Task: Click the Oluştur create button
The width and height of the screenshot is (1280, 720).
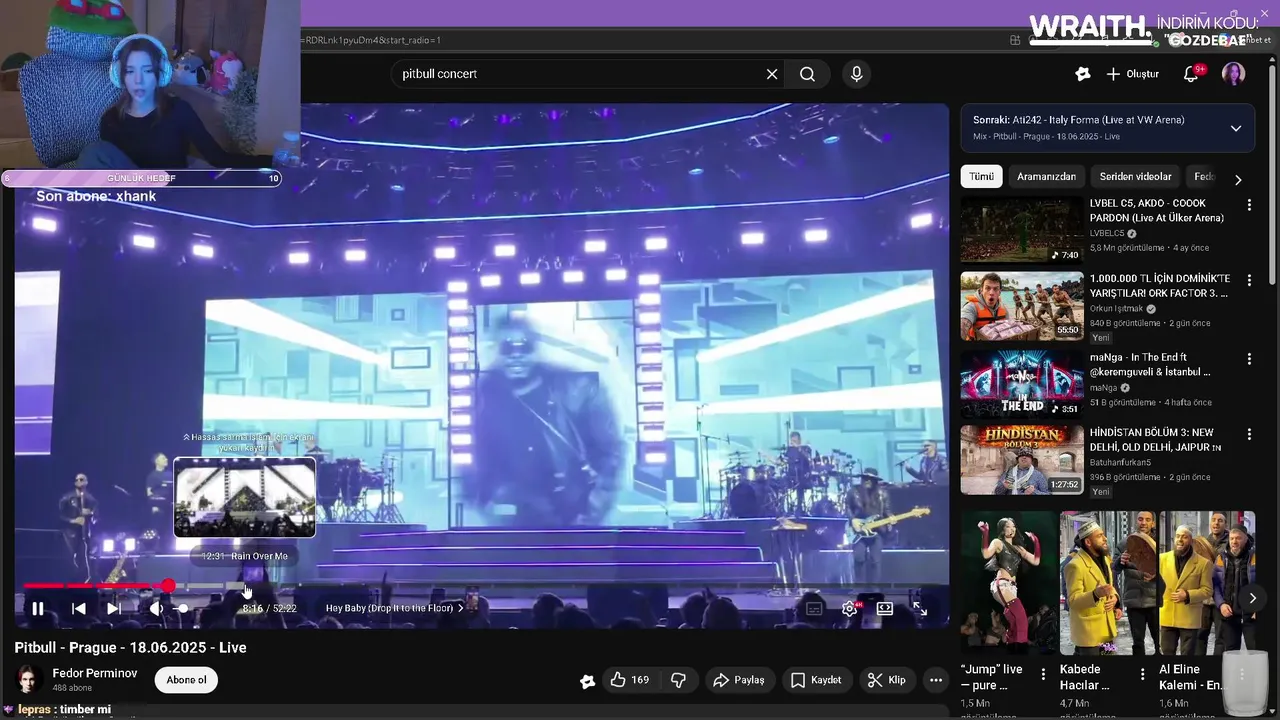Action: click(1133, 74)
